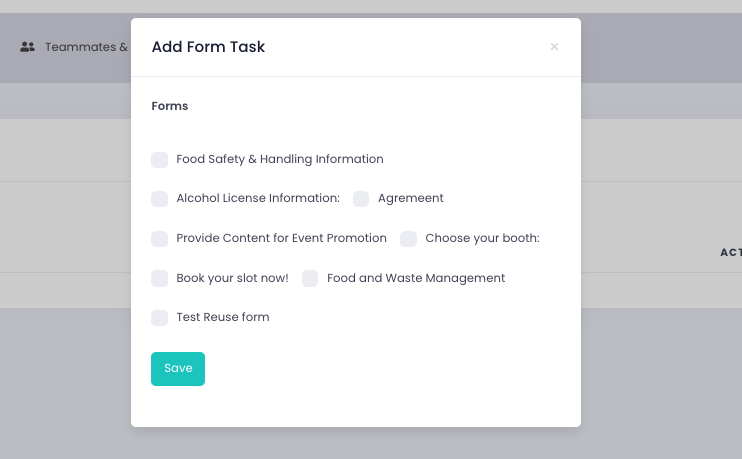Click the 'Provide Content for Event Promotion' label text
The width and height of the screenshot is (742, 459).
[281, 239]
